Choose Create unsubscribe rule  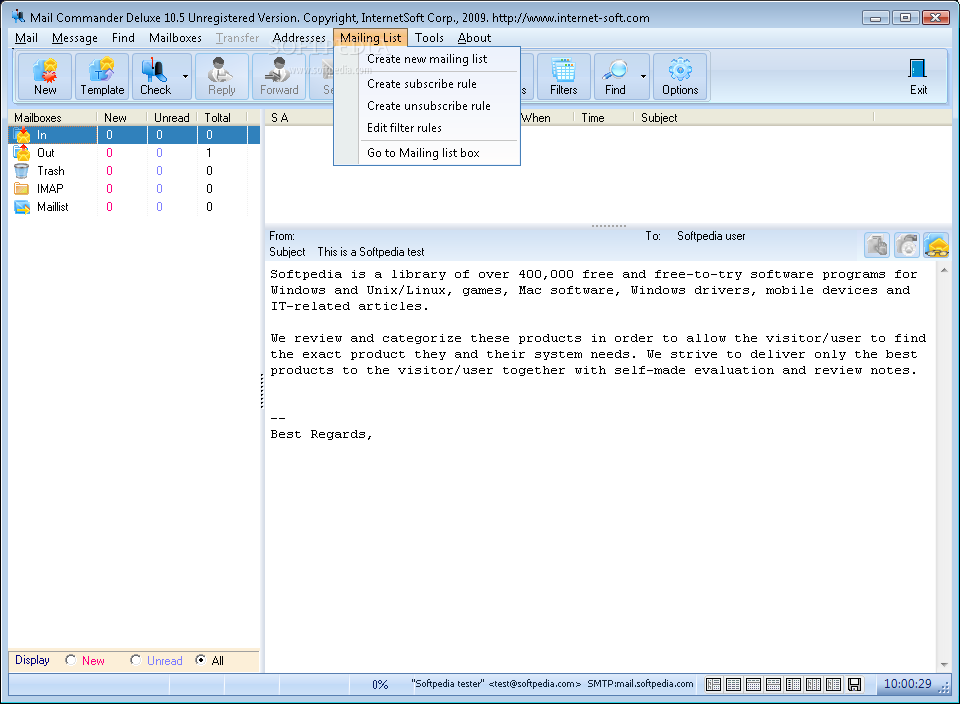pos(429,106)
